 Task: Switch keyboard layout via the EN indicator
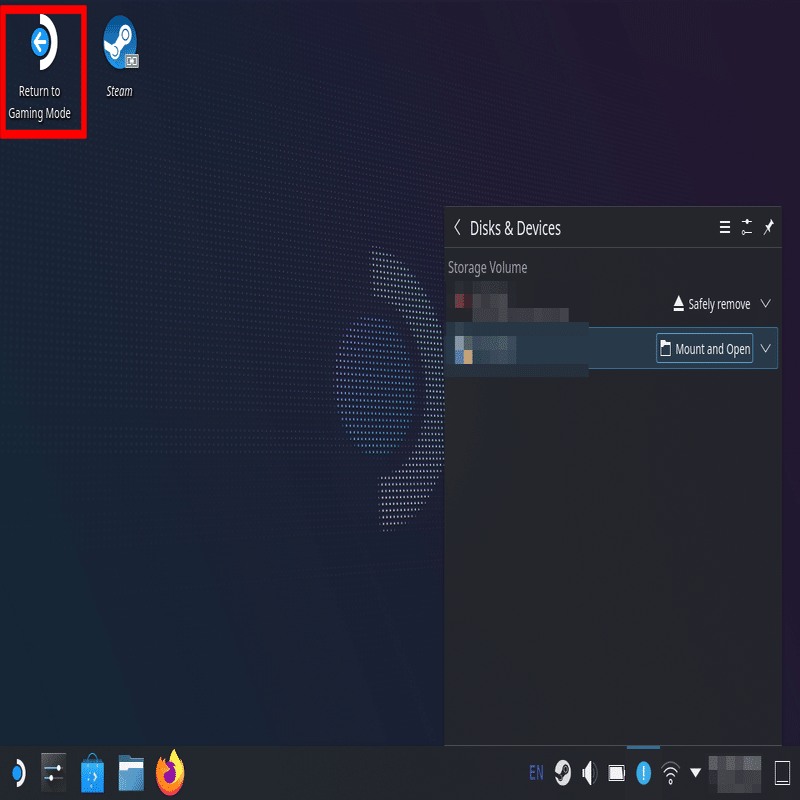(536, 773)
